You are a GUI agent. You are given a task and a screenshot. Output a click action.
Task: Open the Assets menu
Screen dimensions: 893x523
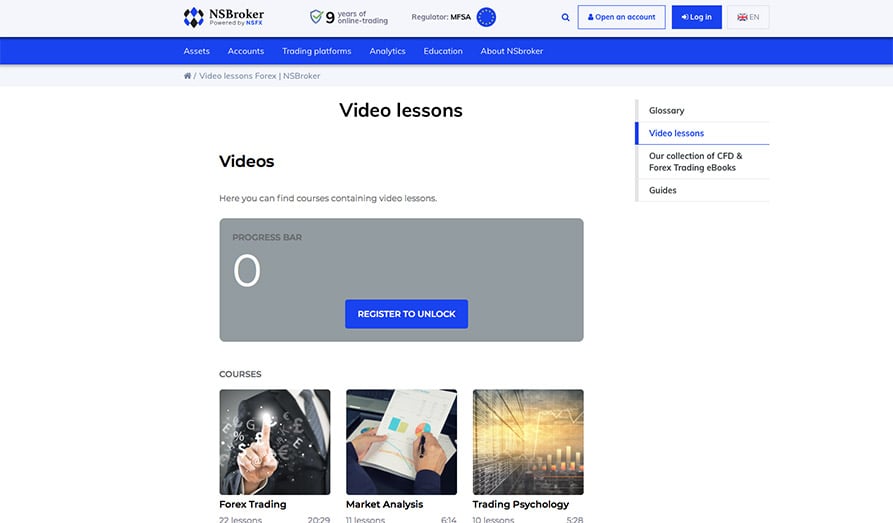pos(196,51)
